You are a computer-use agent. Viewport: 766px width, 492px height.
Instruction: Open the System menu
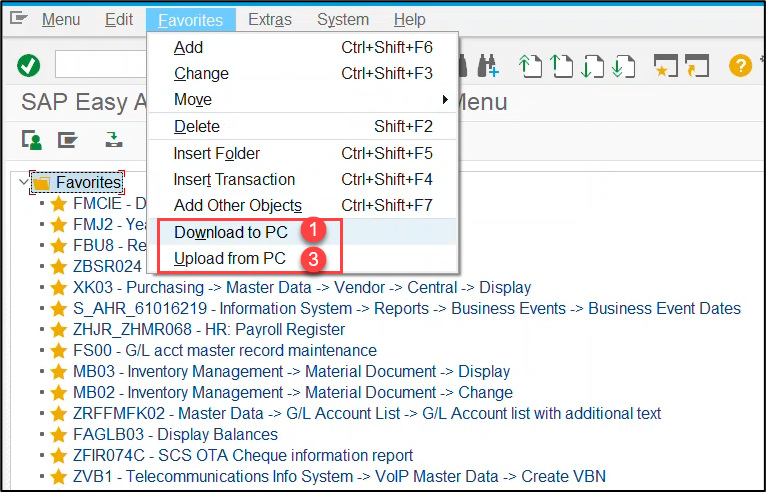(x=343, y=20)
